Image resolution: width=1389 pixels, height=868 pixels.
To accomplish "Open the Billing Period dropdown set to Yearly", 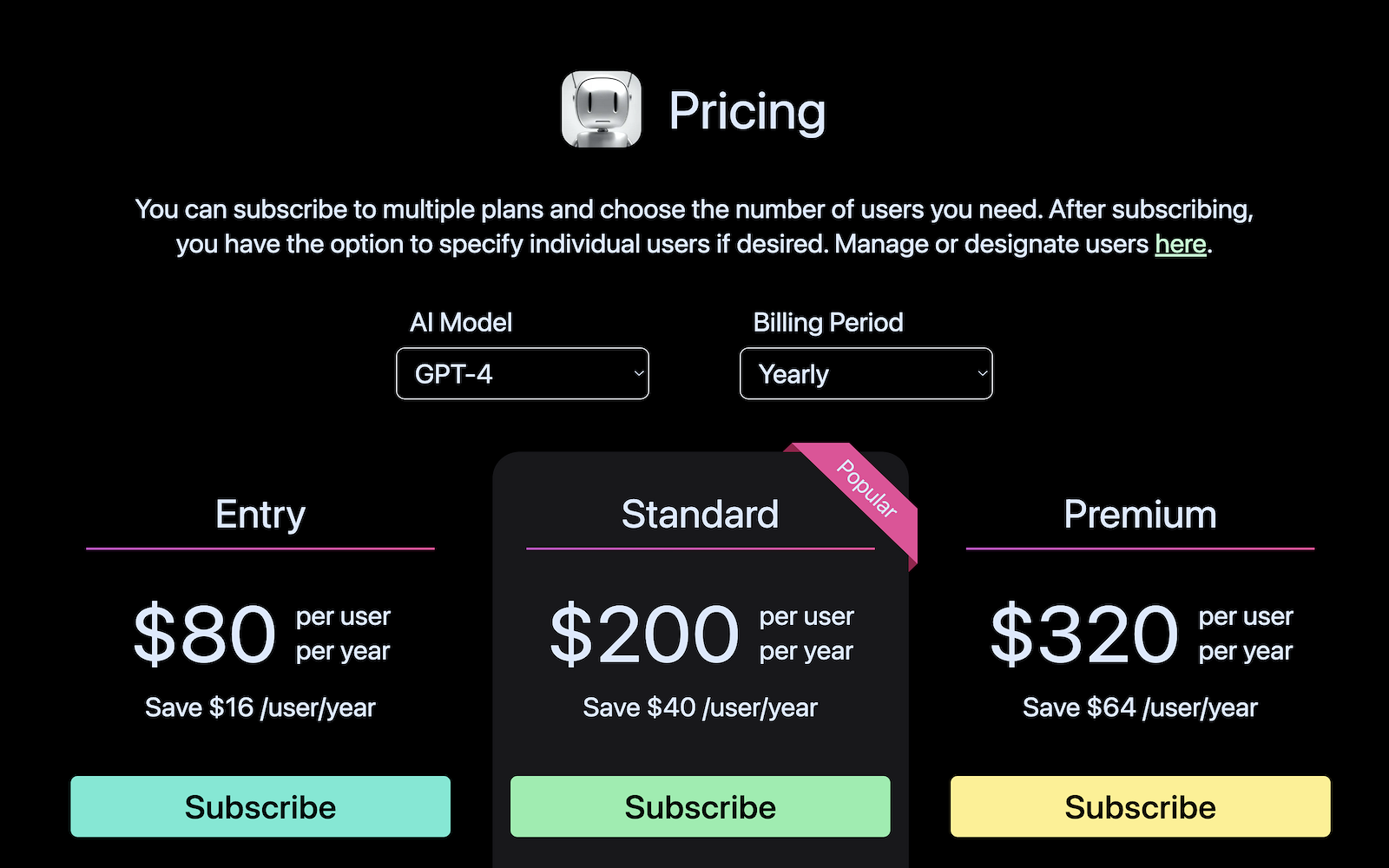I will (x=866, y=374).
